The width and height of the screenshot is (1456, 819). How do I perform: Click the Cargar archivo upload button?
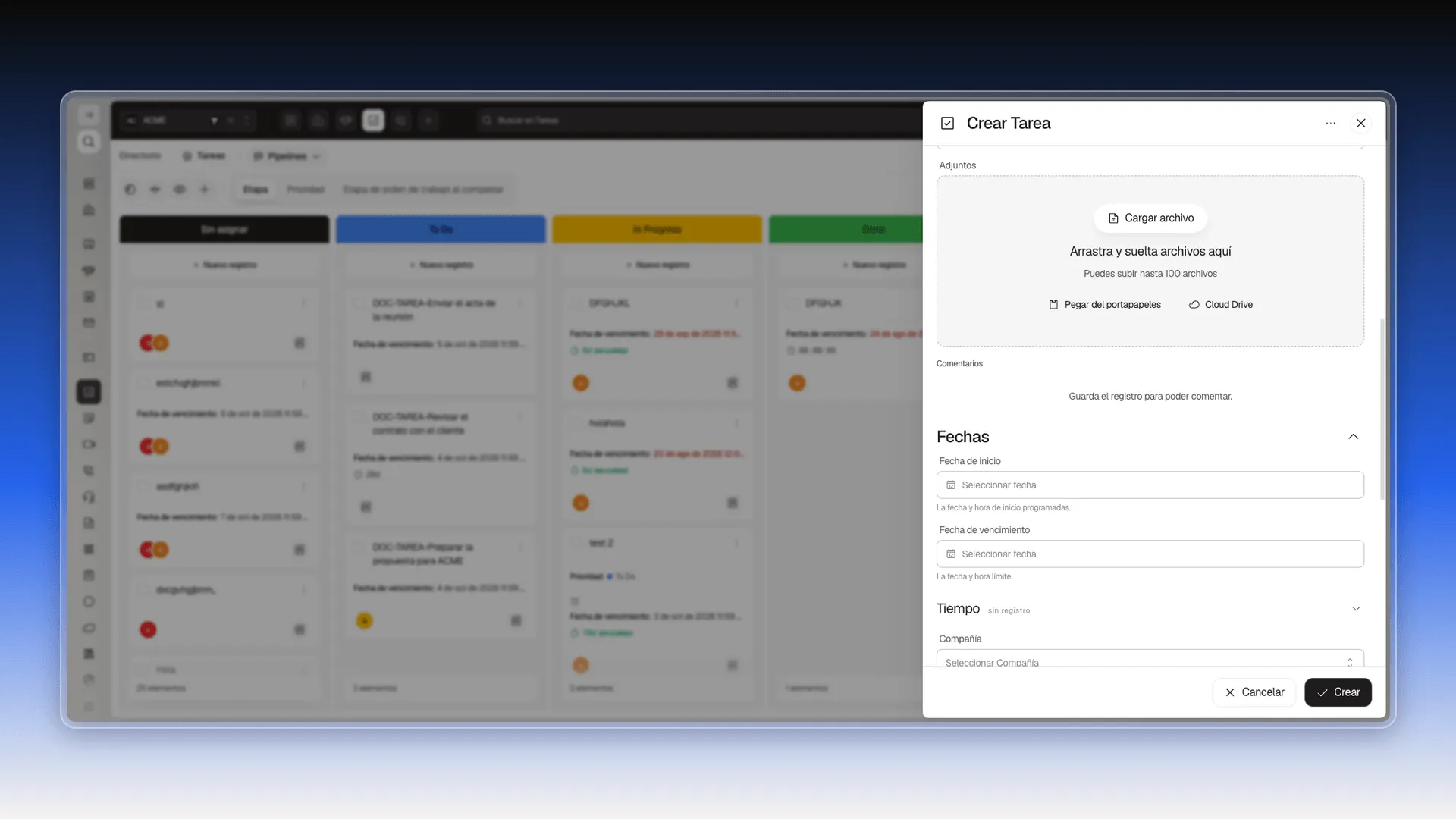pyautogui.click(x=1150, y=218)
